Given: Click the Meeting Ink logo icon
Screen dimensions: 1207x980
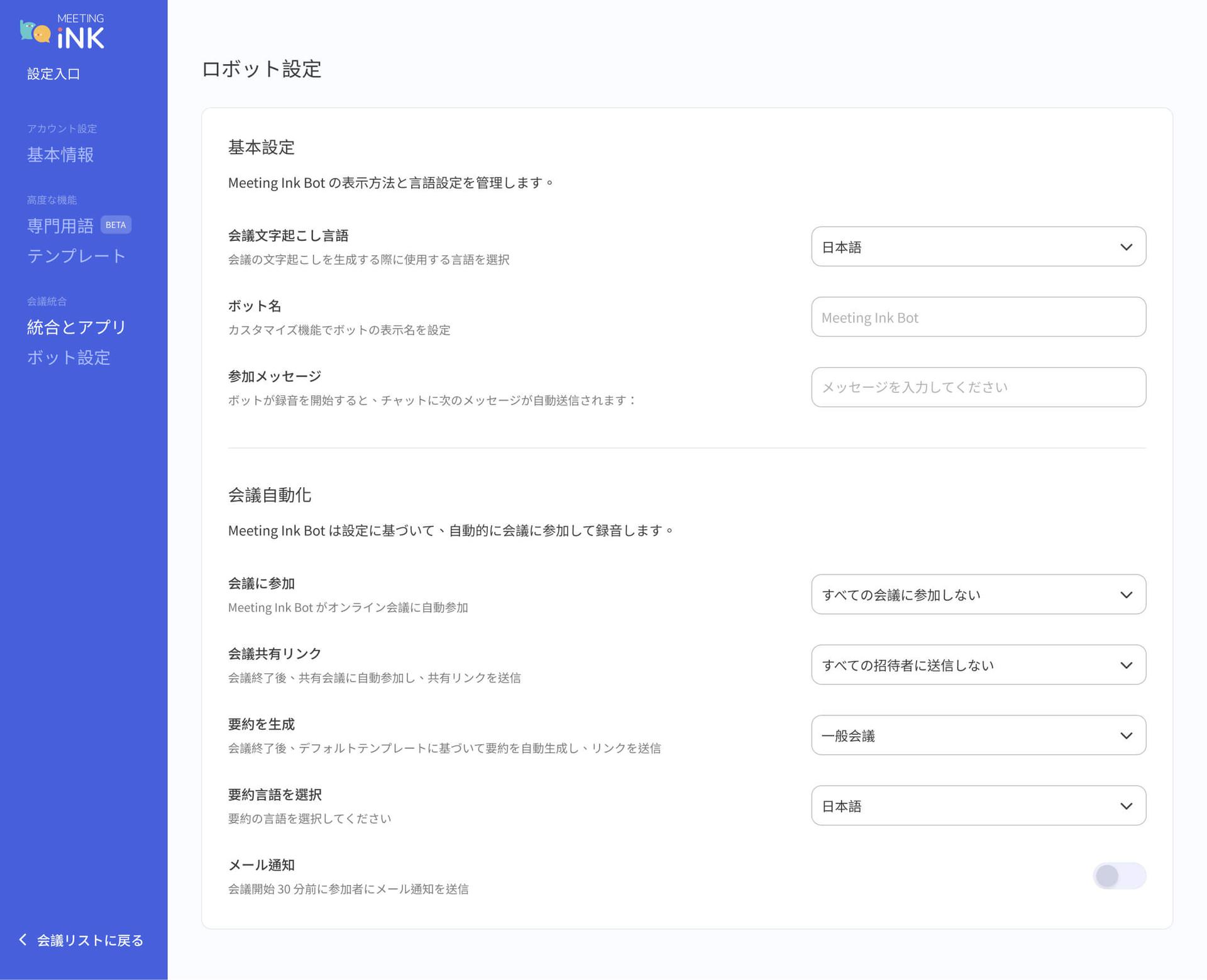Looking at the screenshot, I should [x=62, y=31].
